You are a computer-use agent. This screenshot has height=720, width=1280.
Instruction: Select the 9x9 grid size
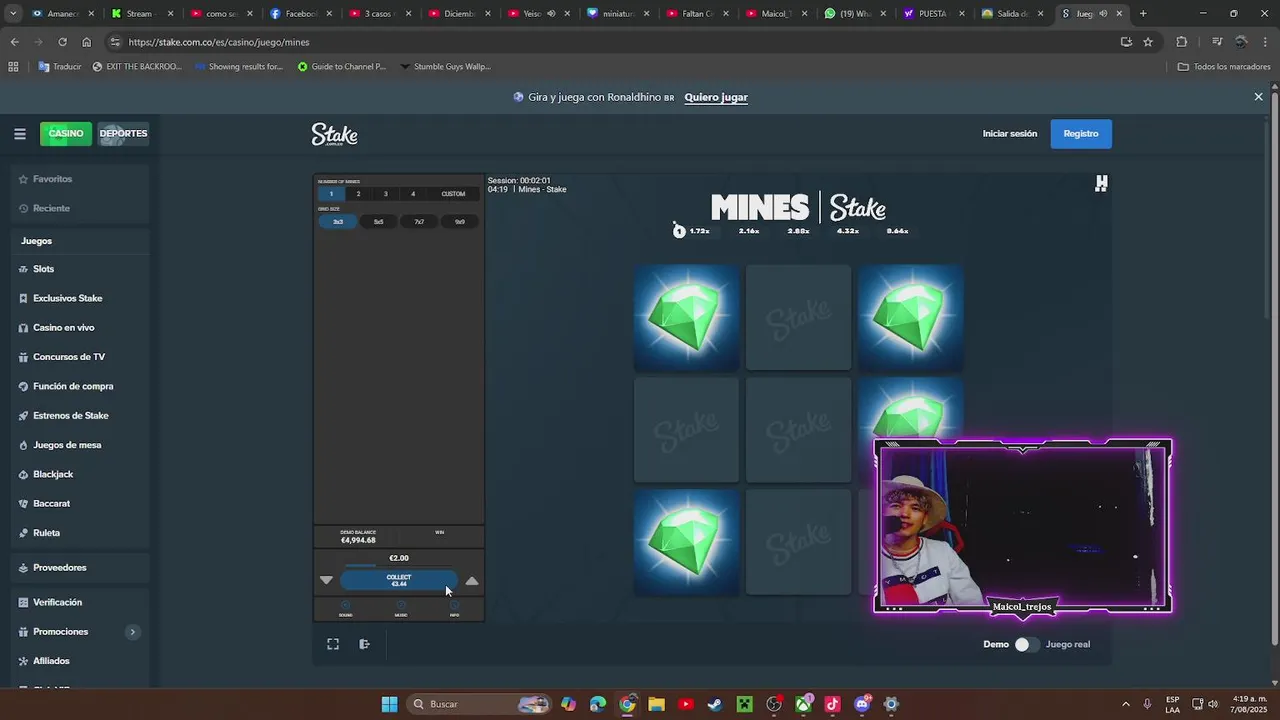pyautogui.click(x=459, y=222)
